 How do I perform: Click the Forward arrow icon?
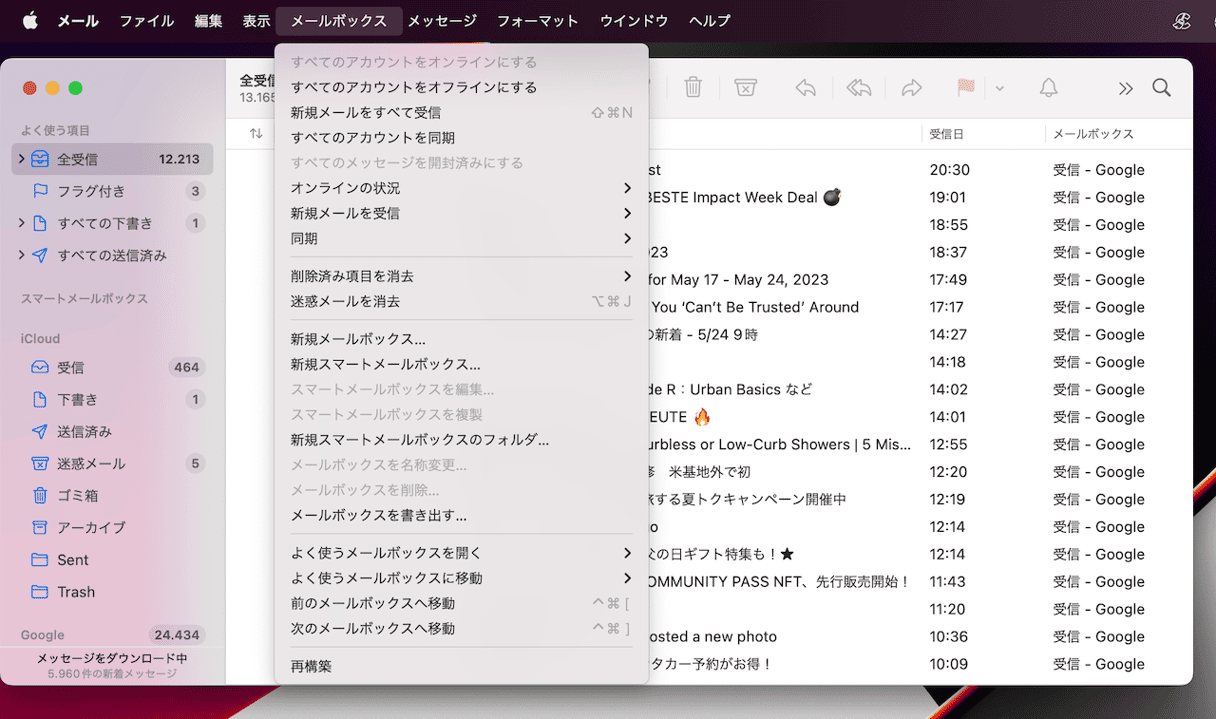point(911,88)
